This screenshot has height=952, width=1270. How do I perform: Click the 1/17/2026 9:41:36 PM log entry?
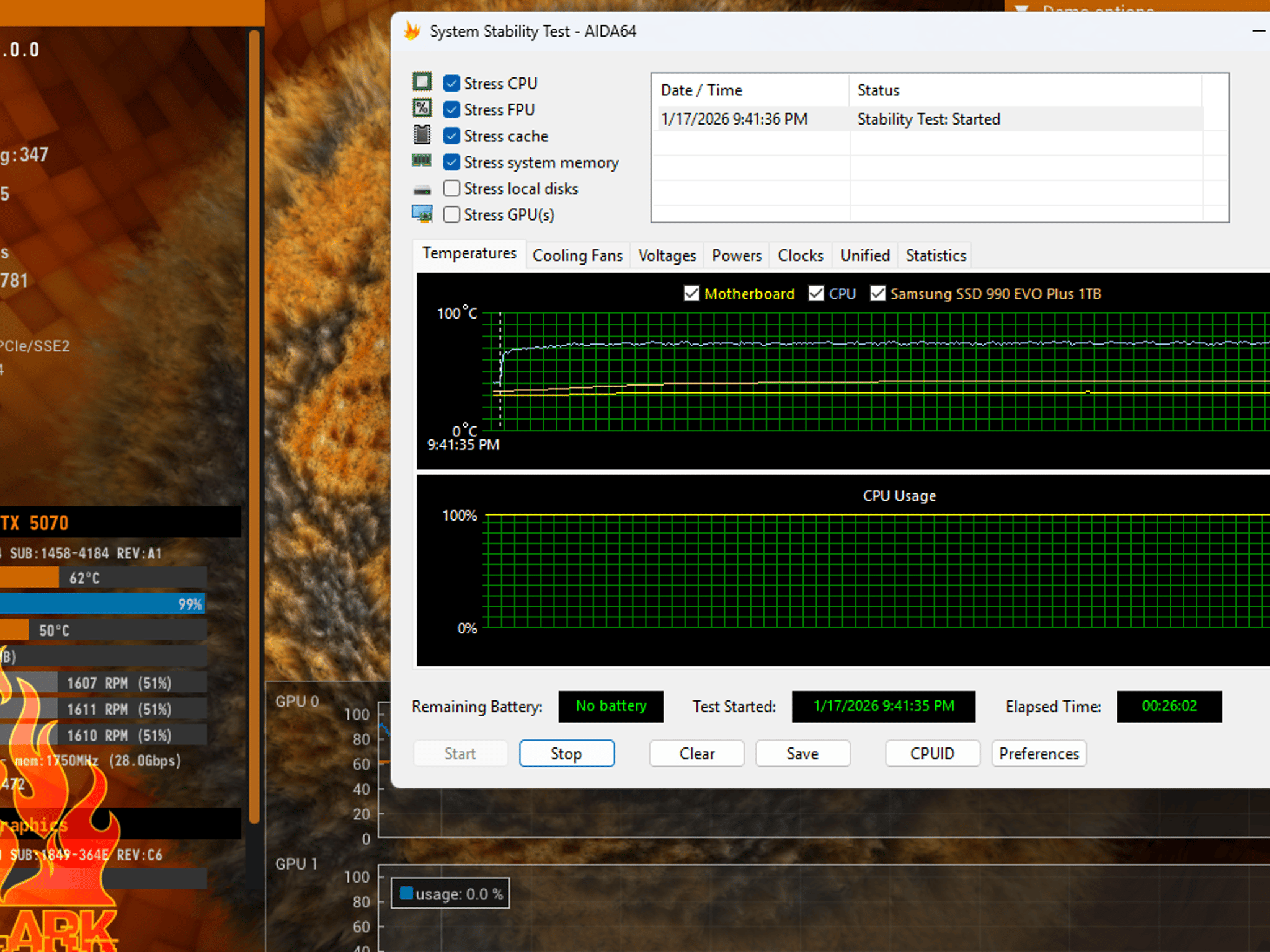[734, 119]
